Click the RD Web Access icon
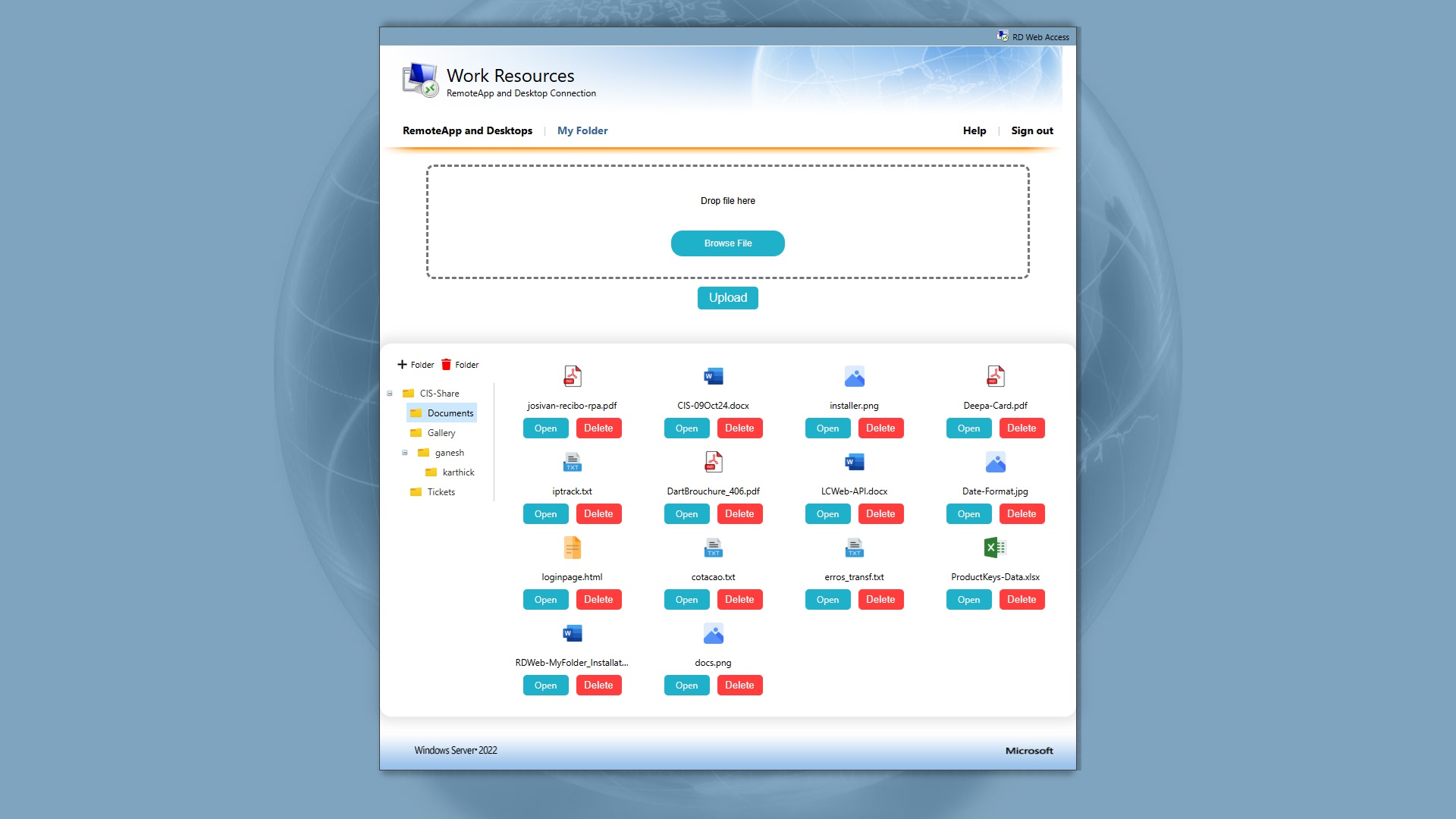 pos(1003,36)
